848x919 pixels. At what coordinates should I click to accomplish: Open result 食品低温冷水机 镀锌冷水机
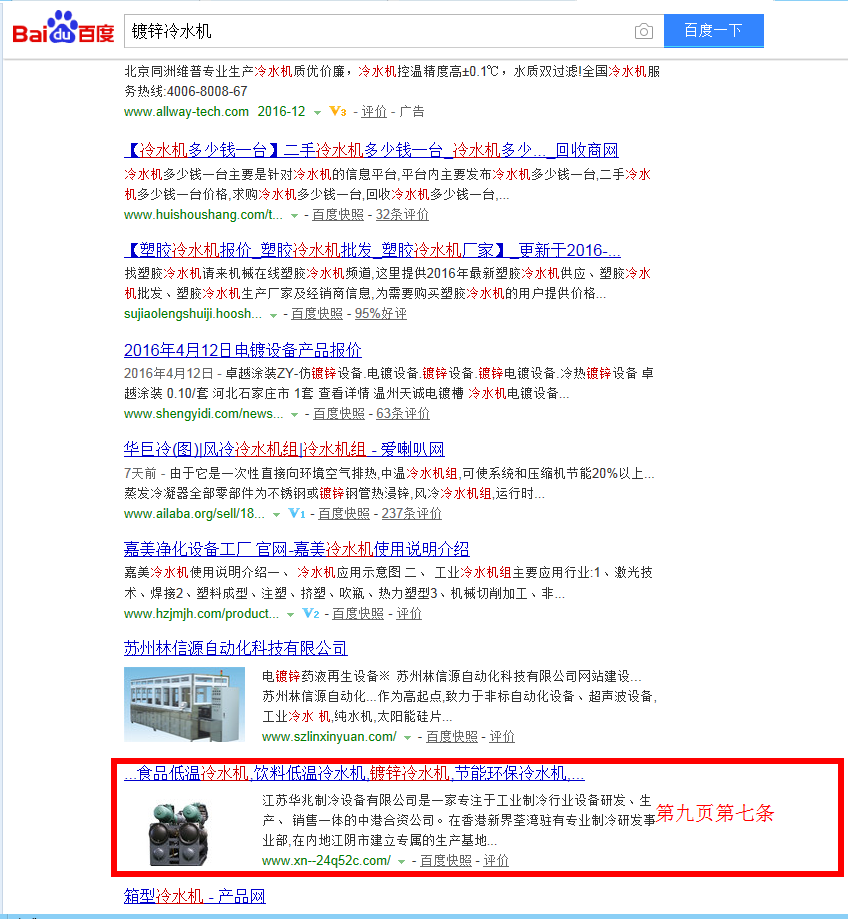click(x=355, y=774)
